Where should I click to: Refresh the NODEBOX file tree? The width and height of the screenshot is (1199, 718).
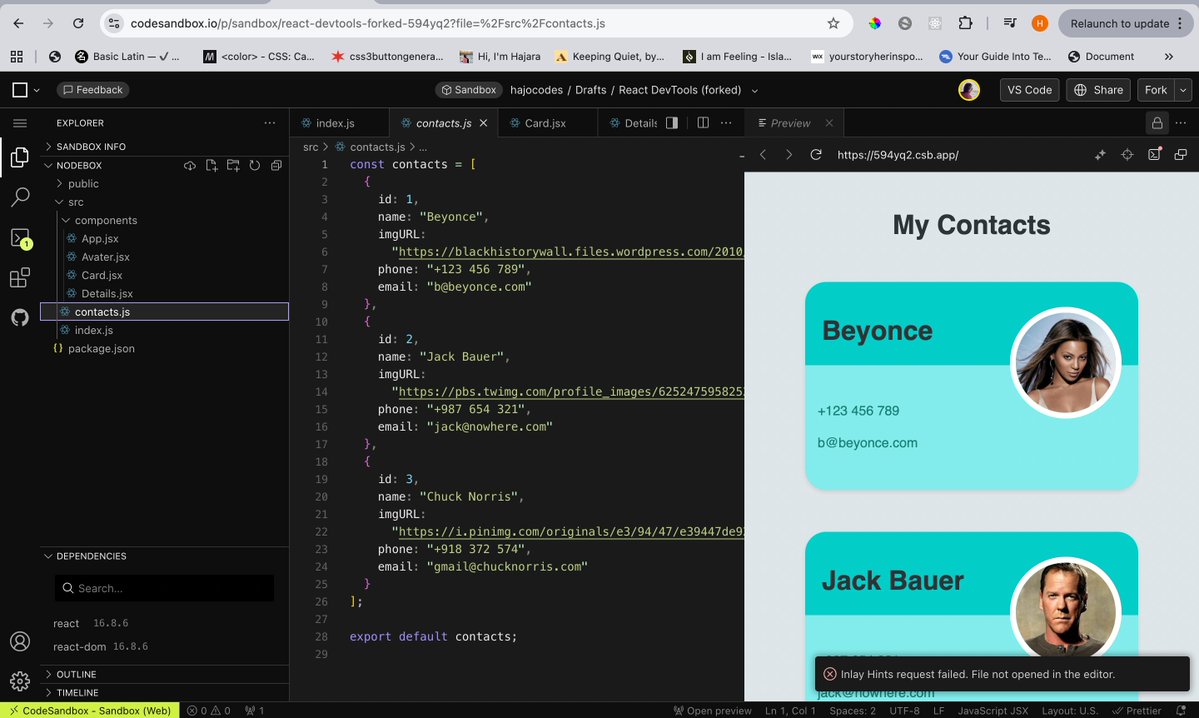257,165
